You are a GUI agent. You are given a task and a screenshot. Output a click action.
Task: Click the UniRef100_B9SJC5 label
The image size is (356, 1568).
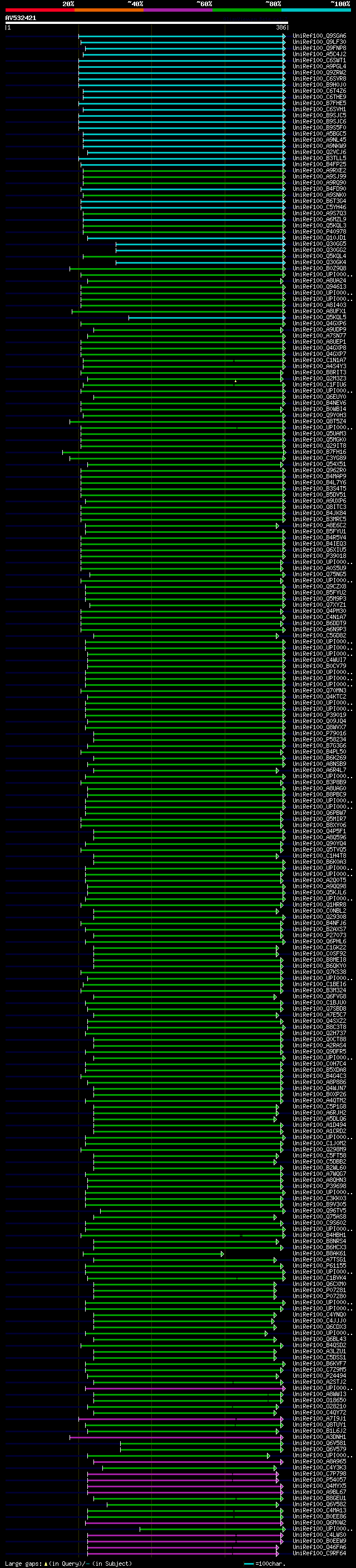[x=319, y=115]
